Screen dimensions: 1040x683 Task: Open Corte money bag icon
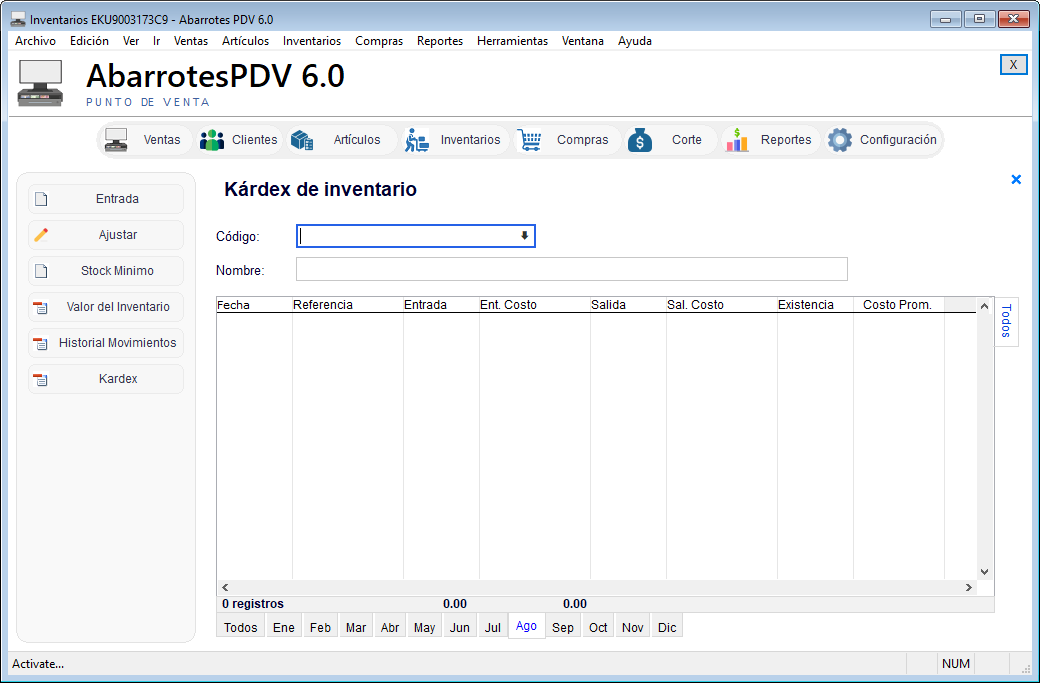[640, 140]
